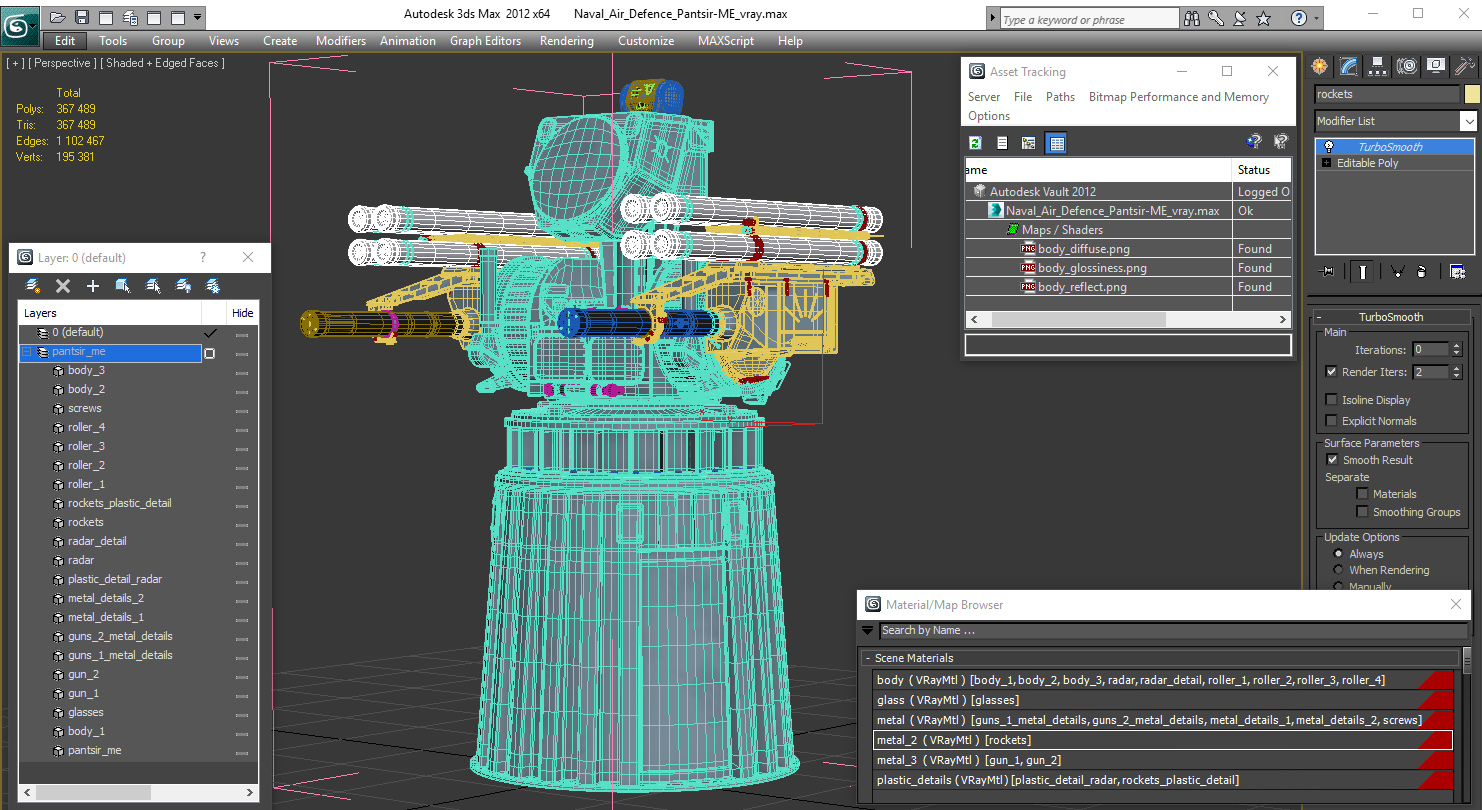This screenshot has height=810, width=1482.
Task: Click the Shaded + Edged Faces viewport label
Action: (x=165, y=63)
